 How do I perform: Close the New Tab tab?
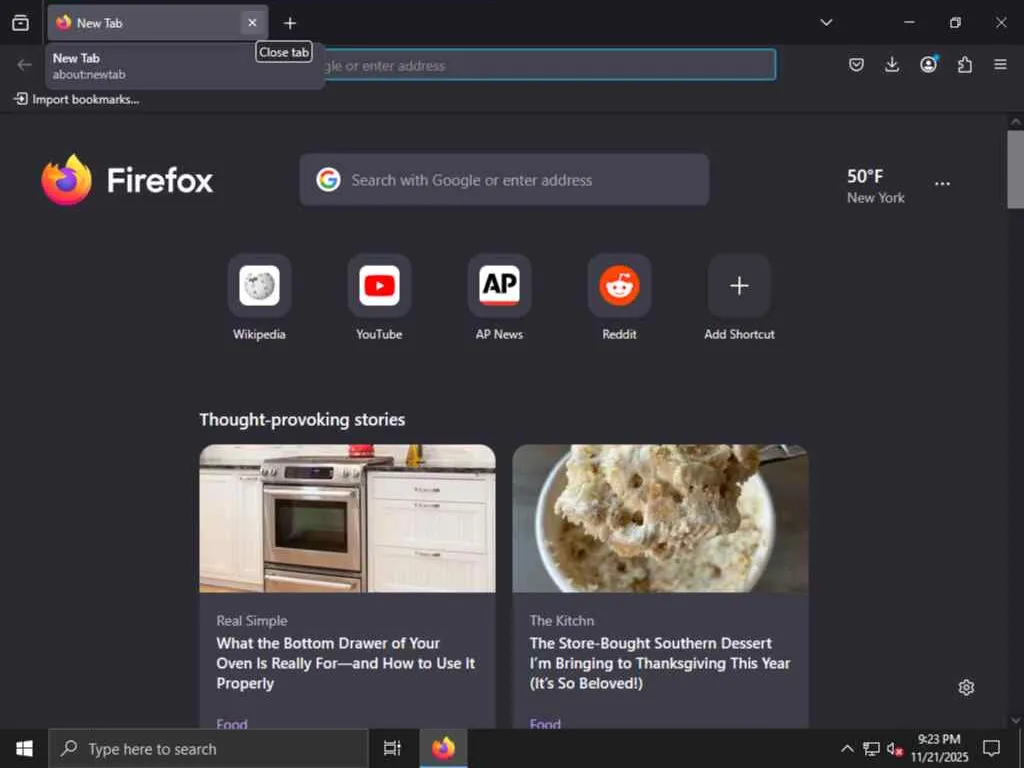[252, 23]
